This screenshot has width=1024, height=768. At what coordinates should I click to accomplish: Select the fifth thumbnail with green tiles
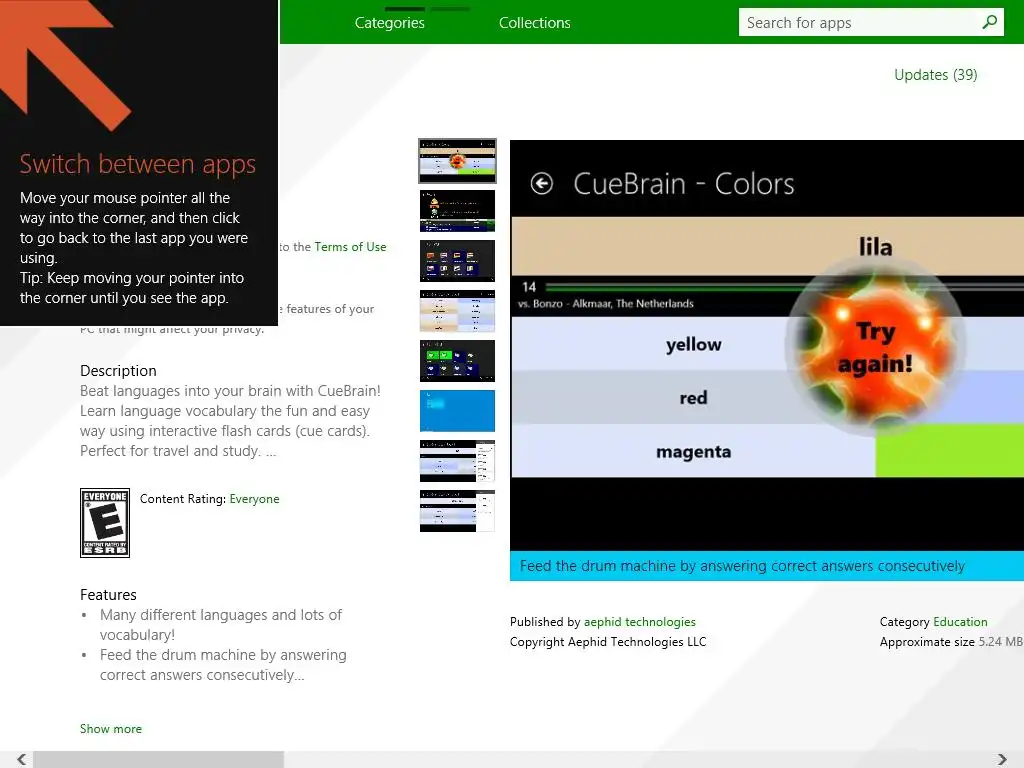(x=457, y=360)
